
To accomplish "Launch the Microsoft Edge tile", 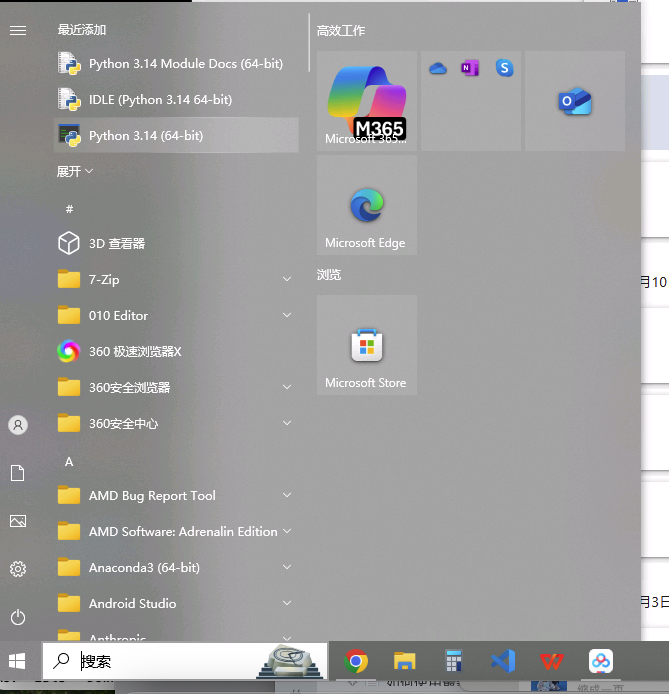I will point(367,205).
